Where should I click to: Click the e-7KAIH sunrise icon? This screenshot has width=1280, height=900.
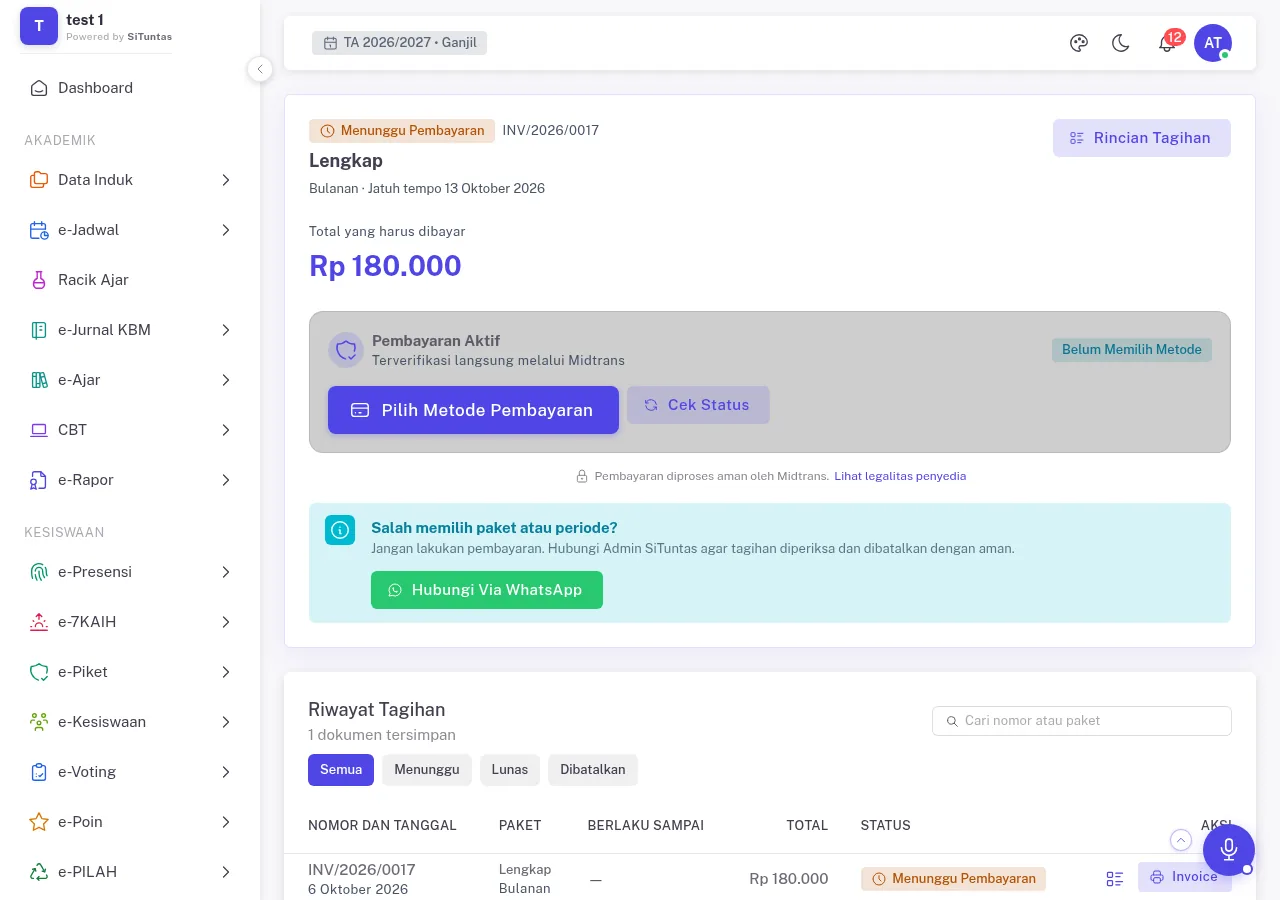pos(39,622)
